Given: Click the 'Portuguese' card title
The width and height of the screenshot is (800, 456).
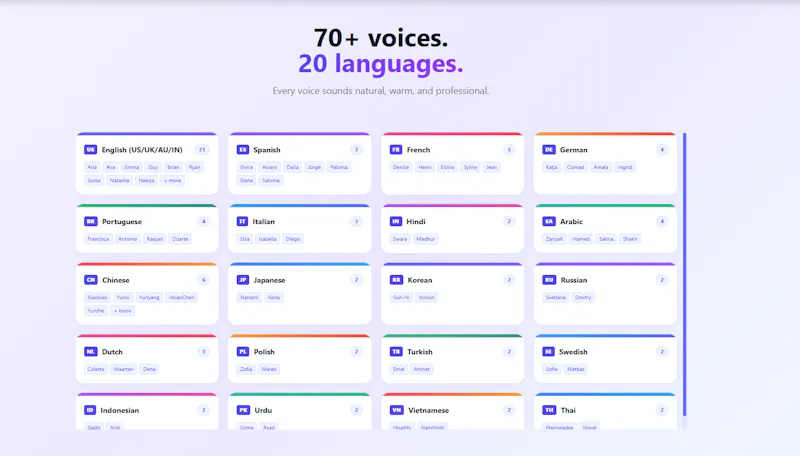Looking at the screenshot, I should coord(122,221).
